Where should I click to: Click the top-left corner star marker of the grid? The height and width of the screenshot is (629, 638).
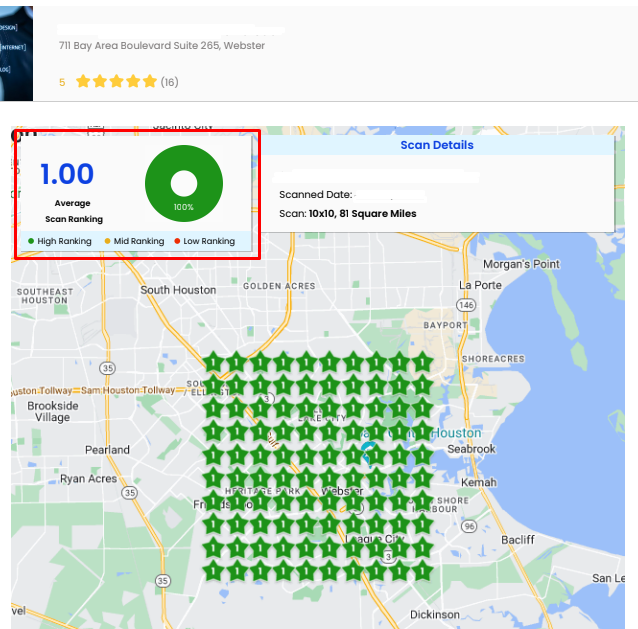coord(213,362)
